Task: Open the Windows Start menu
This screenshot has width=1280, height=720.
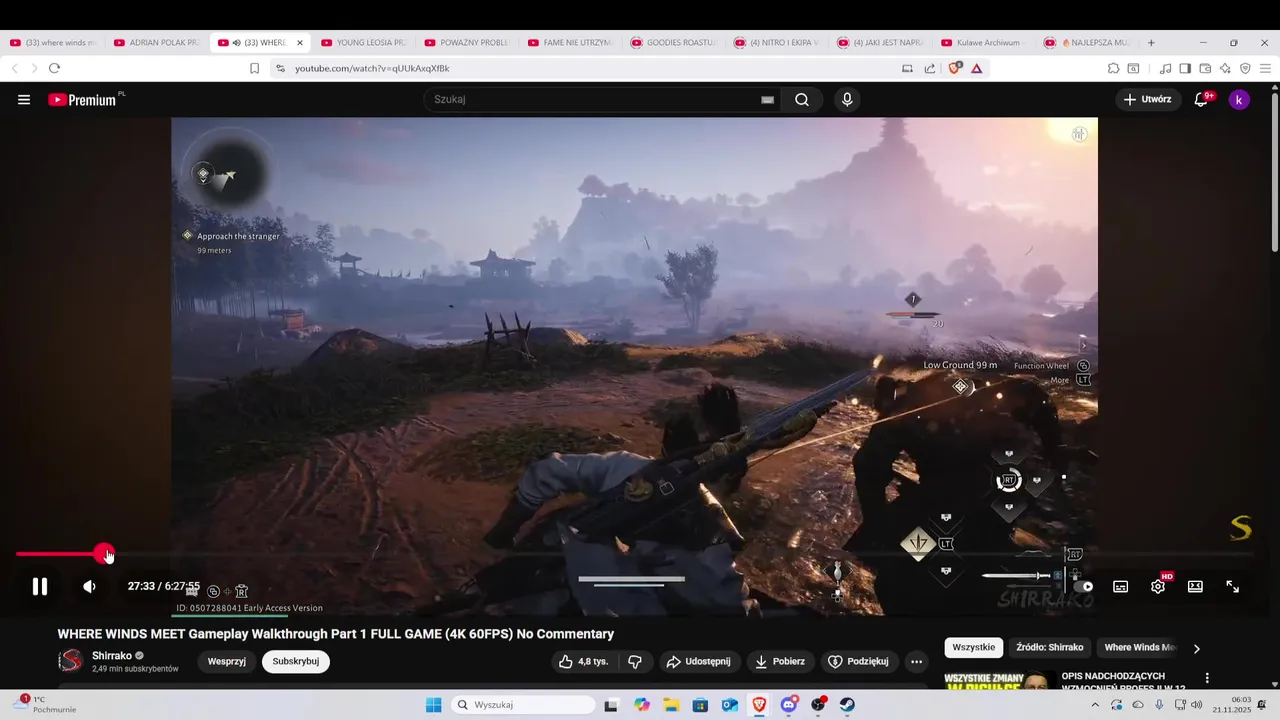Action: (x=433, y=705)
